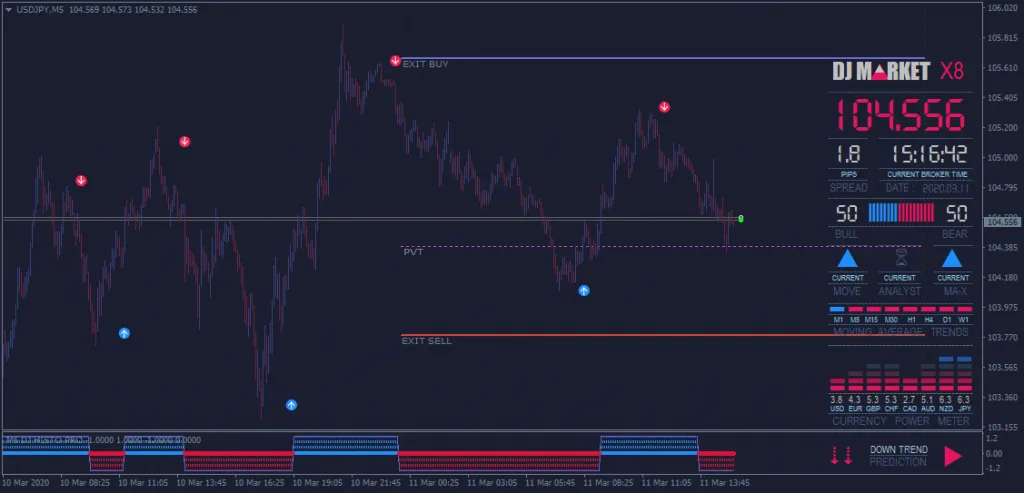Click the X8 version label
This screenshot has height=493, width=1024.
coord(952,71)
